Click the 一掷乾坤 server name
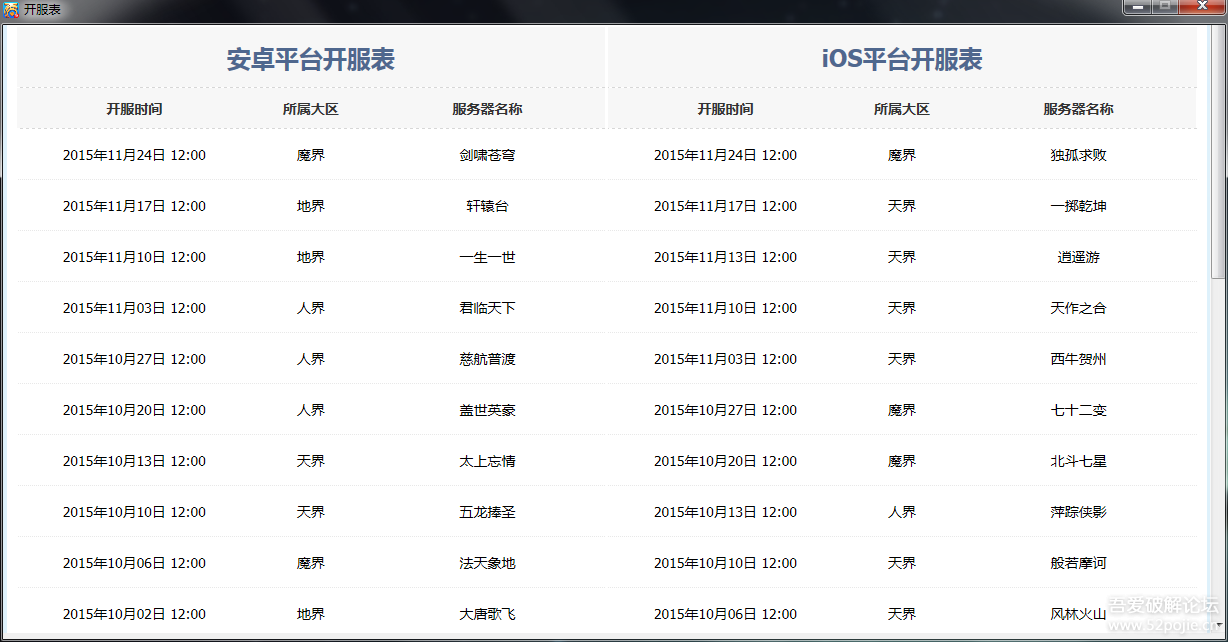1228x642 pixels. (x=1078, y=206)
